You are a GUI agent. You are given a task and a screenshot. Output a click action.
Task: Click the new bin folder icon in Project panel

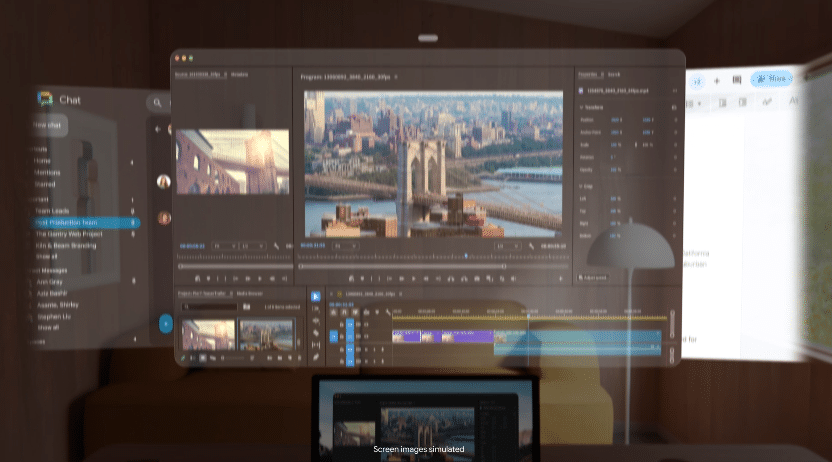point(246,307)
